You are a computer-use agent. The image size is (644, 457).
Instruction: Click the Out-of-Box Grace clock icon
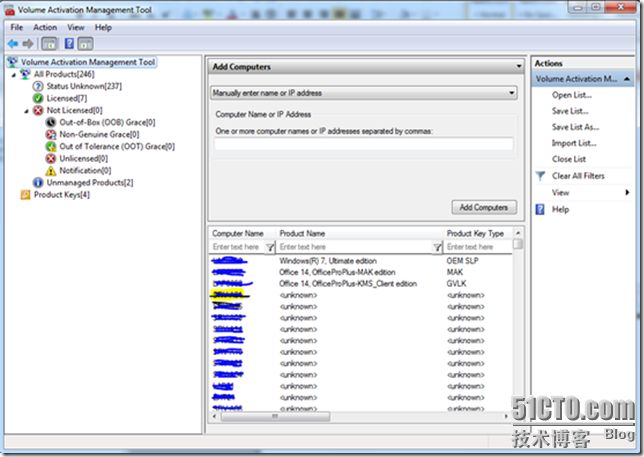pos(51,122)
